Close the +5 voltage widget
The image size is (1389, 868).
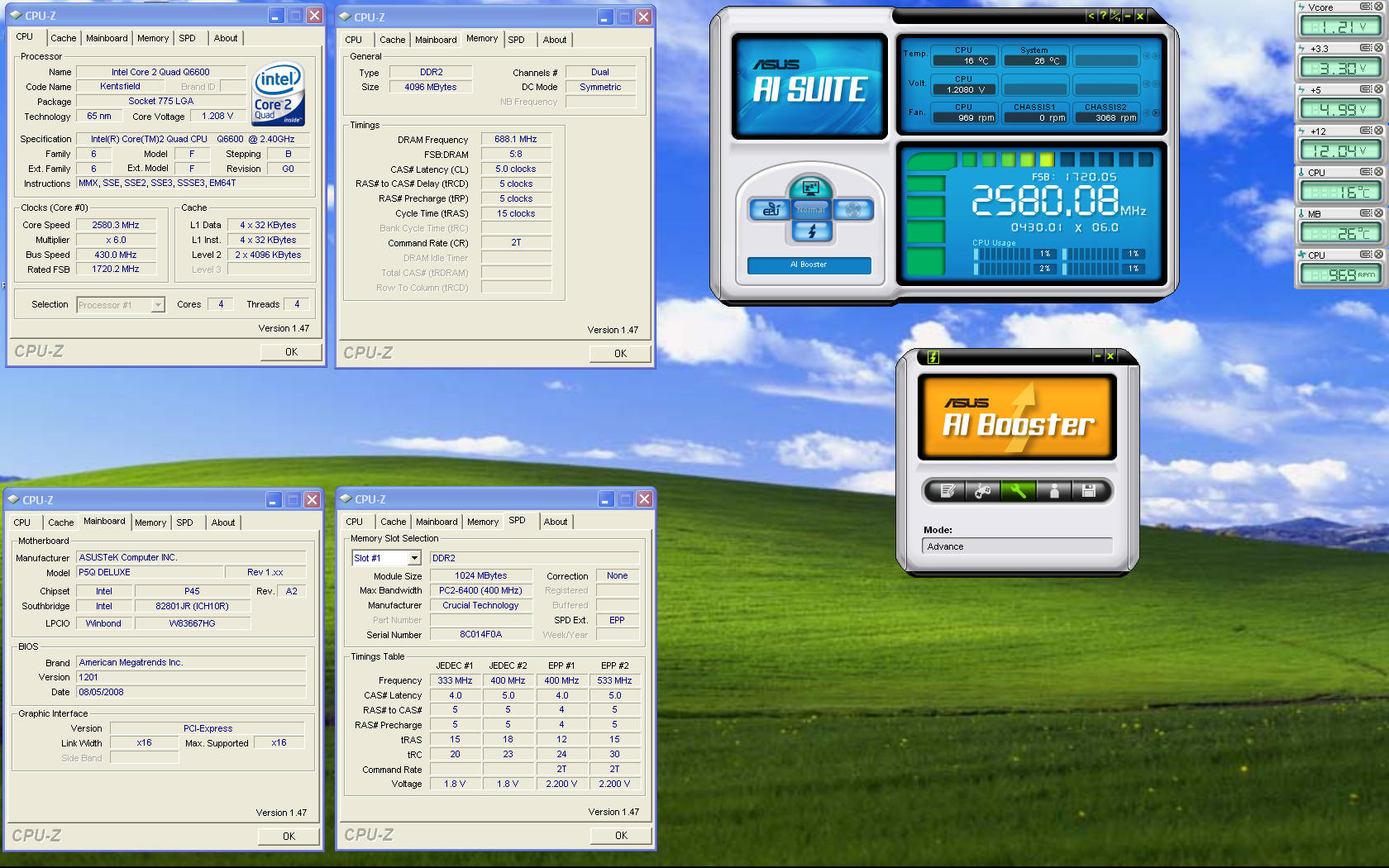1378,89
